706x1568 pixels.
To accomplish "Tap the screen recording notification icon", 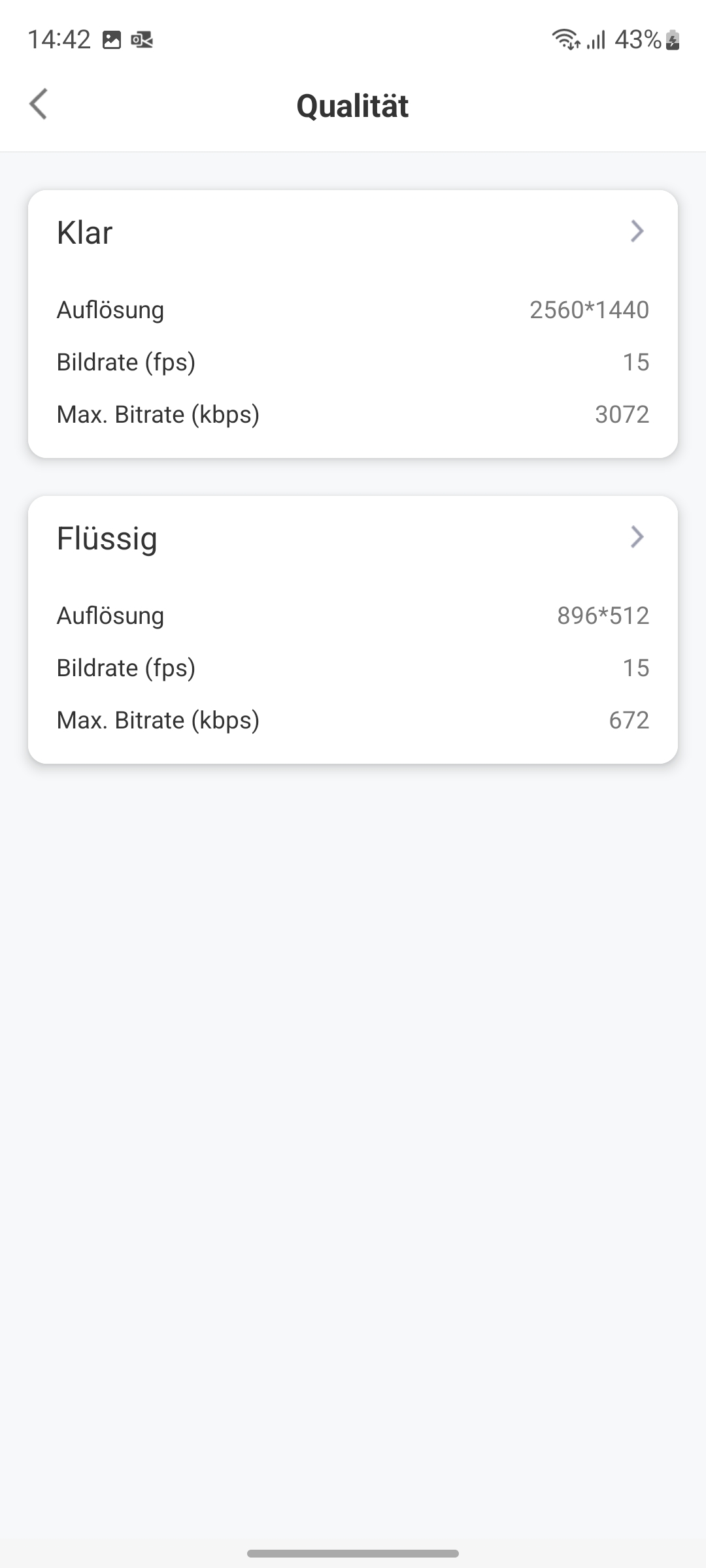I will point(142,41).
